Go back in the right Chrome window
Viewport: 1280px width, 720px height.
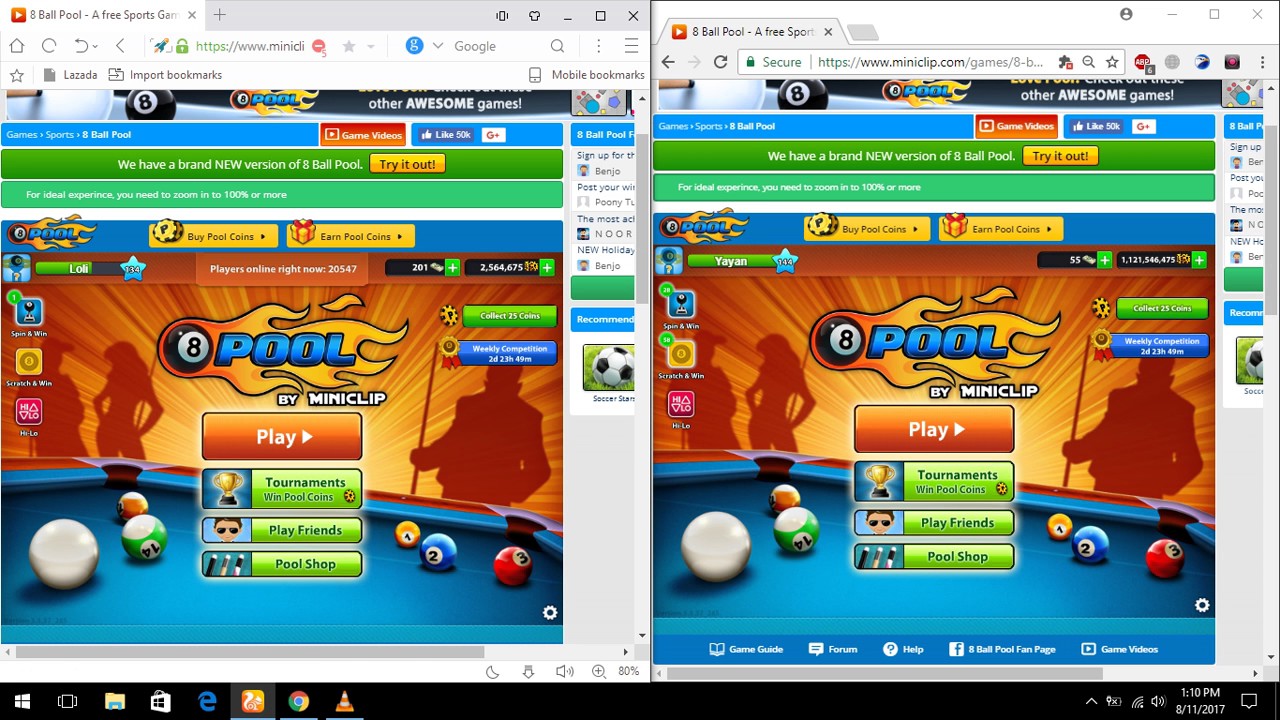668,62
